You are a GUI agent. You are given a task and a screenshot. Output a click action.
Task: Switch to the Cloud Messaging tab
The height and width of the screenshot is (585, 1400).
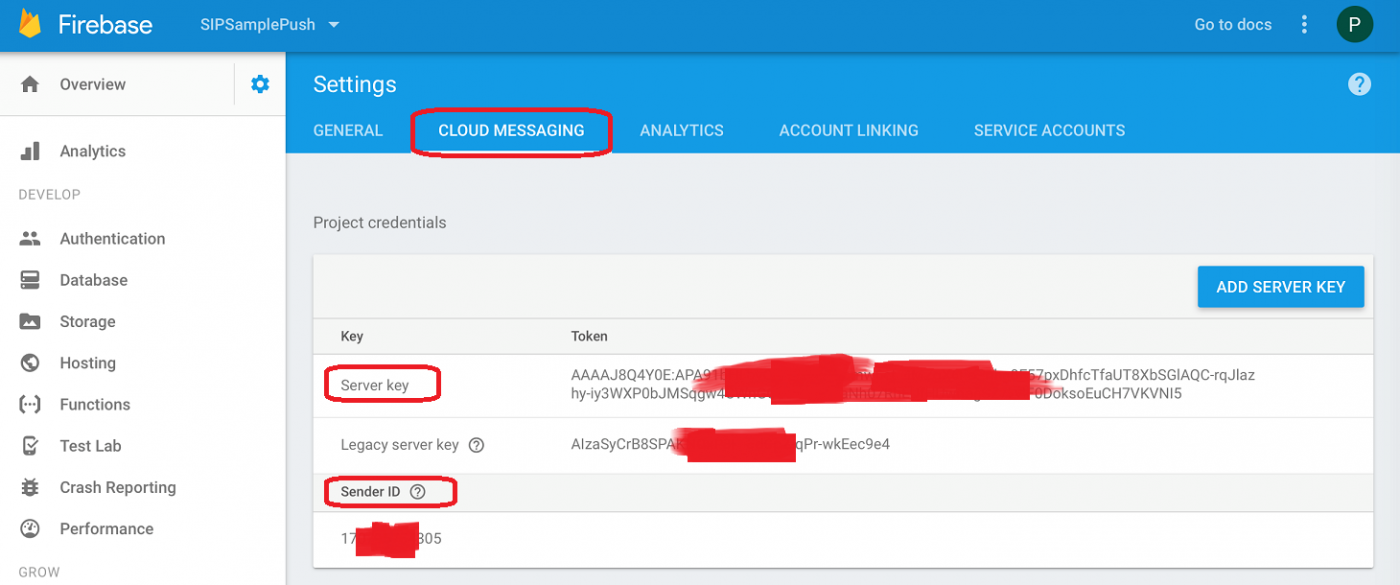[x=511, y=131]
